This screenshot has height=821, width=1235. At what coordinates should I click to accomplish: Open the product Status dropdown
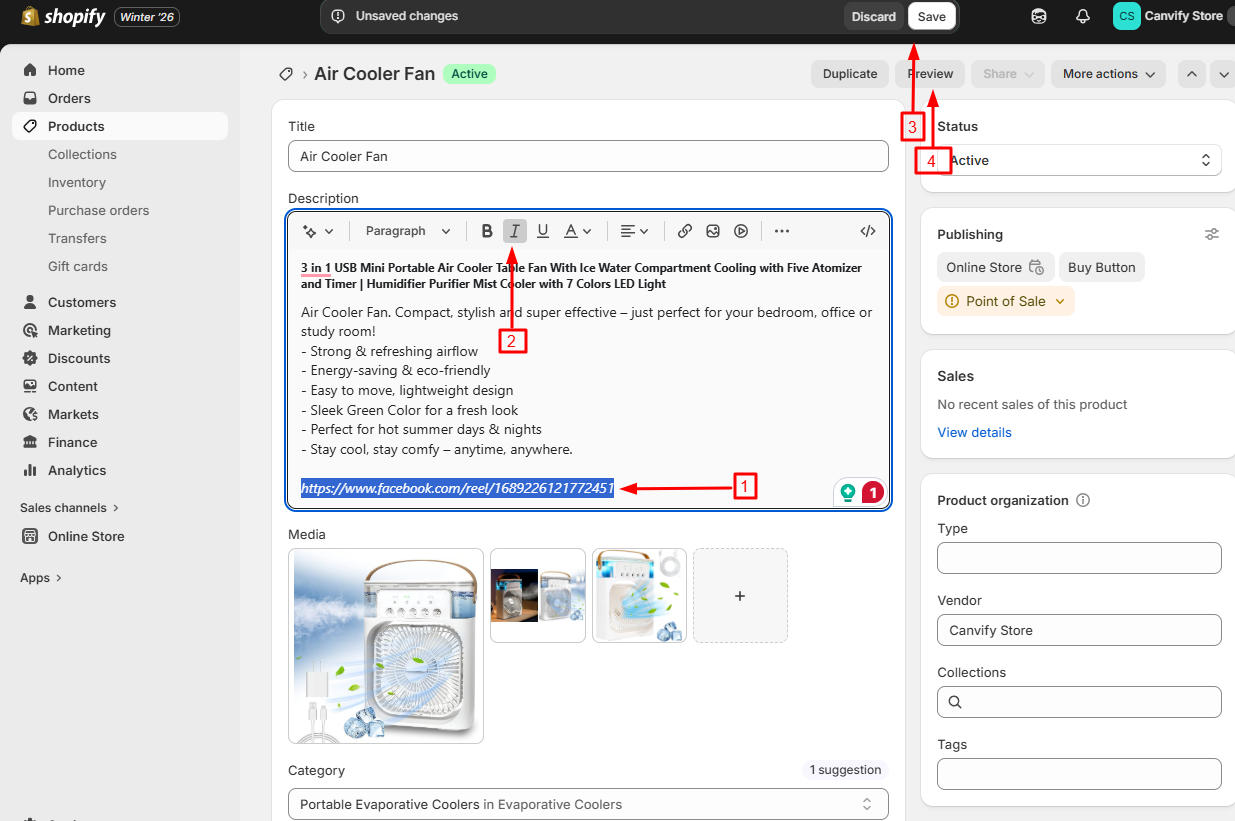click(x=1079, y=160)
